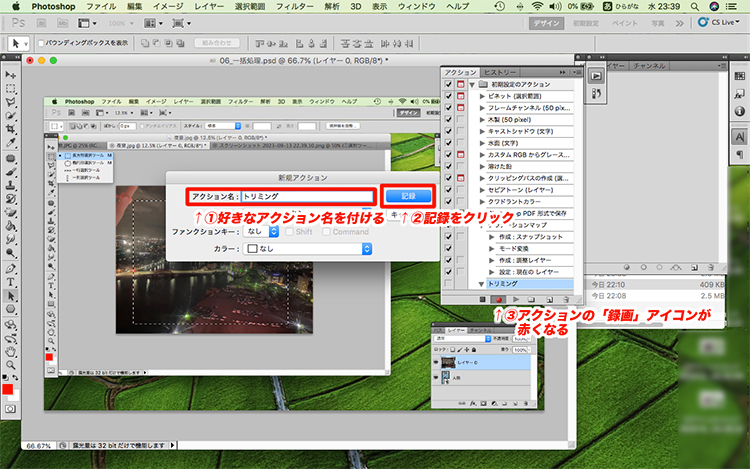Image resolution: width=750 pixels, height=469 pixels.
Task: Click the 記録 button in the dialog
Action: point(408,196)
